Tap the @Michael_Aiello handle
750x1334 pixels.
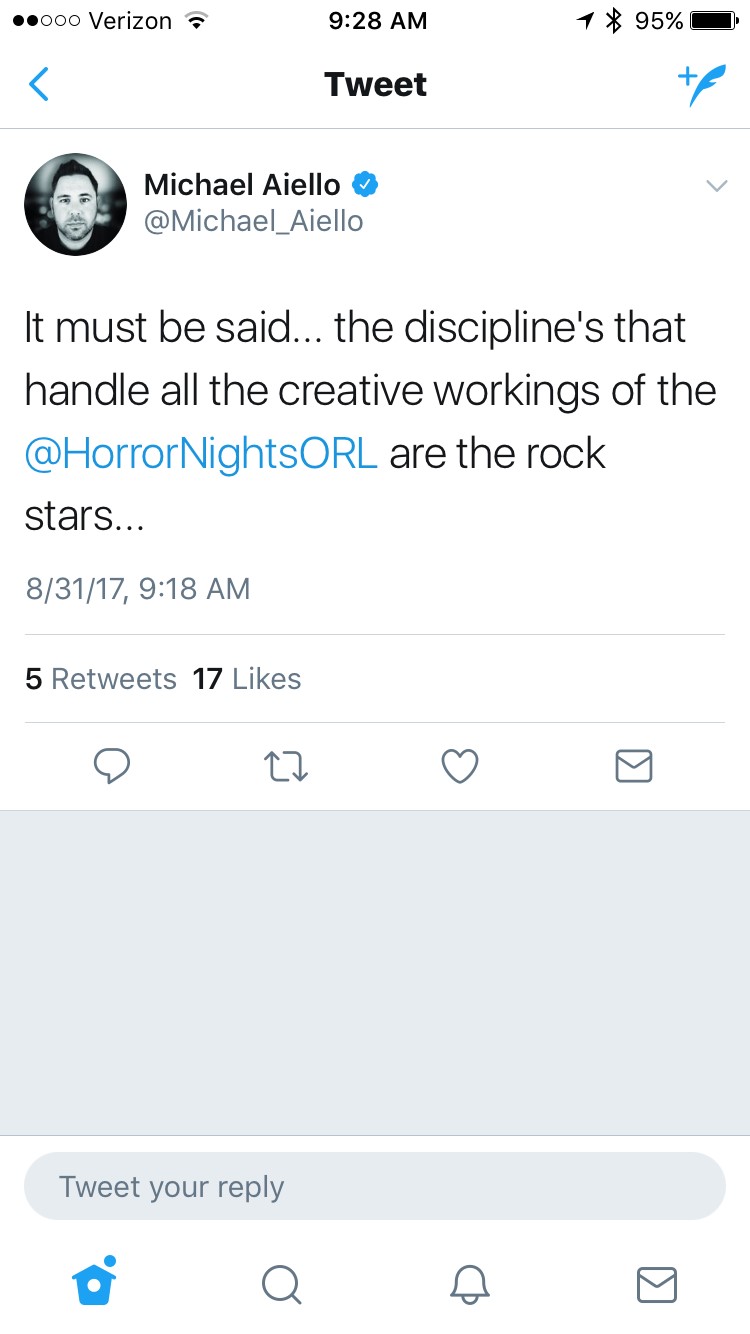click(253, 221)
